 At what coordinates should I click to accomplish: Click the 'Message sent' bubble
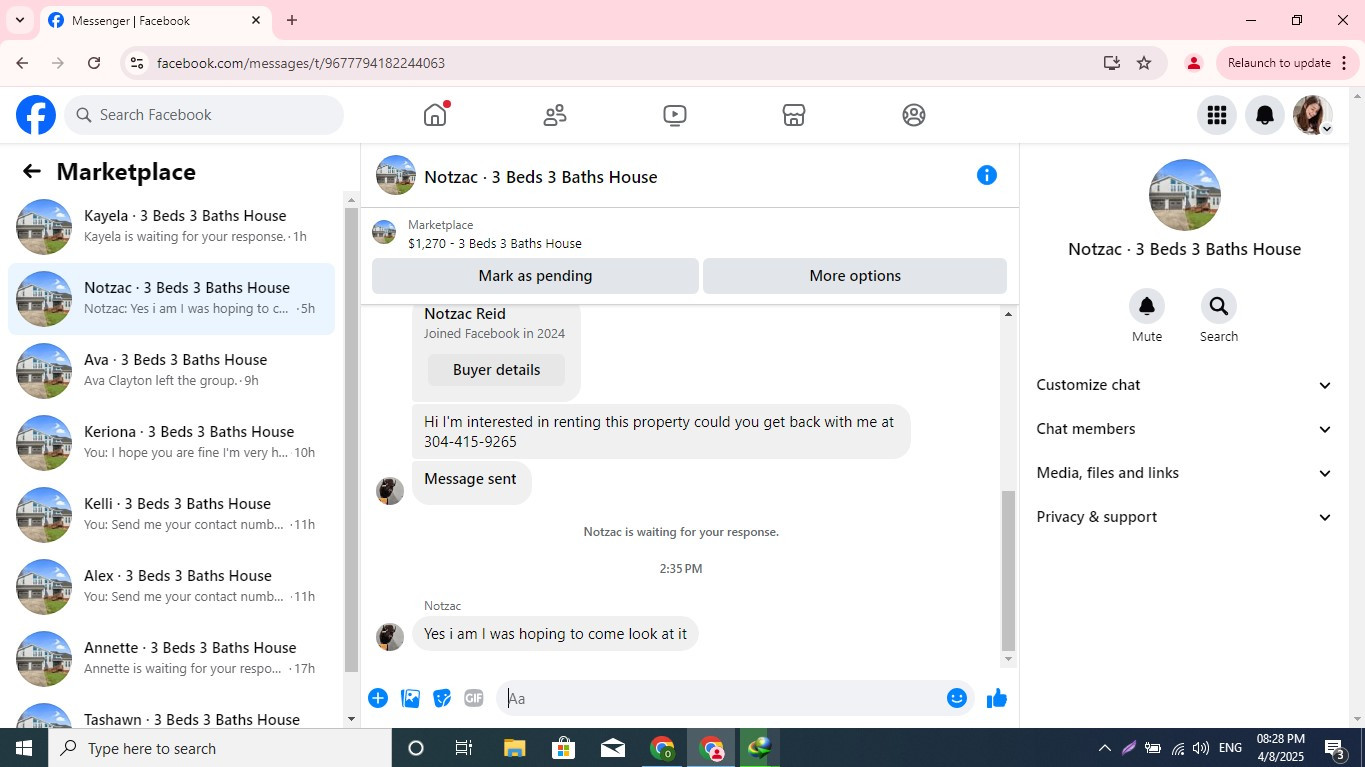(471, 479)
